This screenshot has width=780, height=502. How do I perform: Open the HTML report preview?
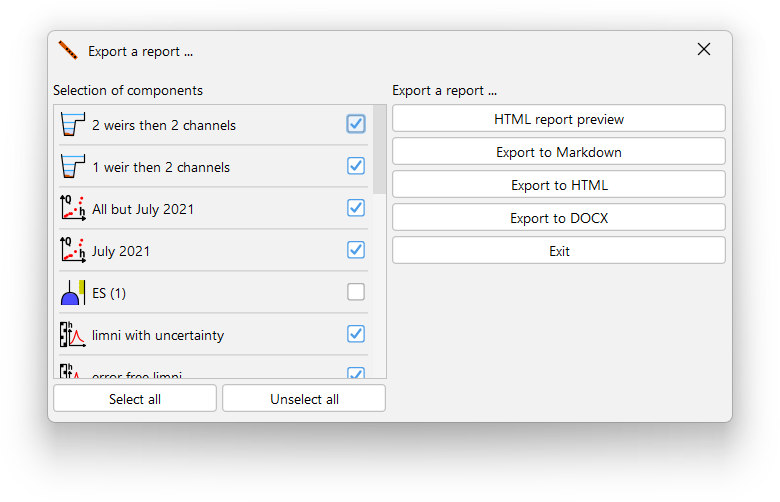click(x=558, y=119)
